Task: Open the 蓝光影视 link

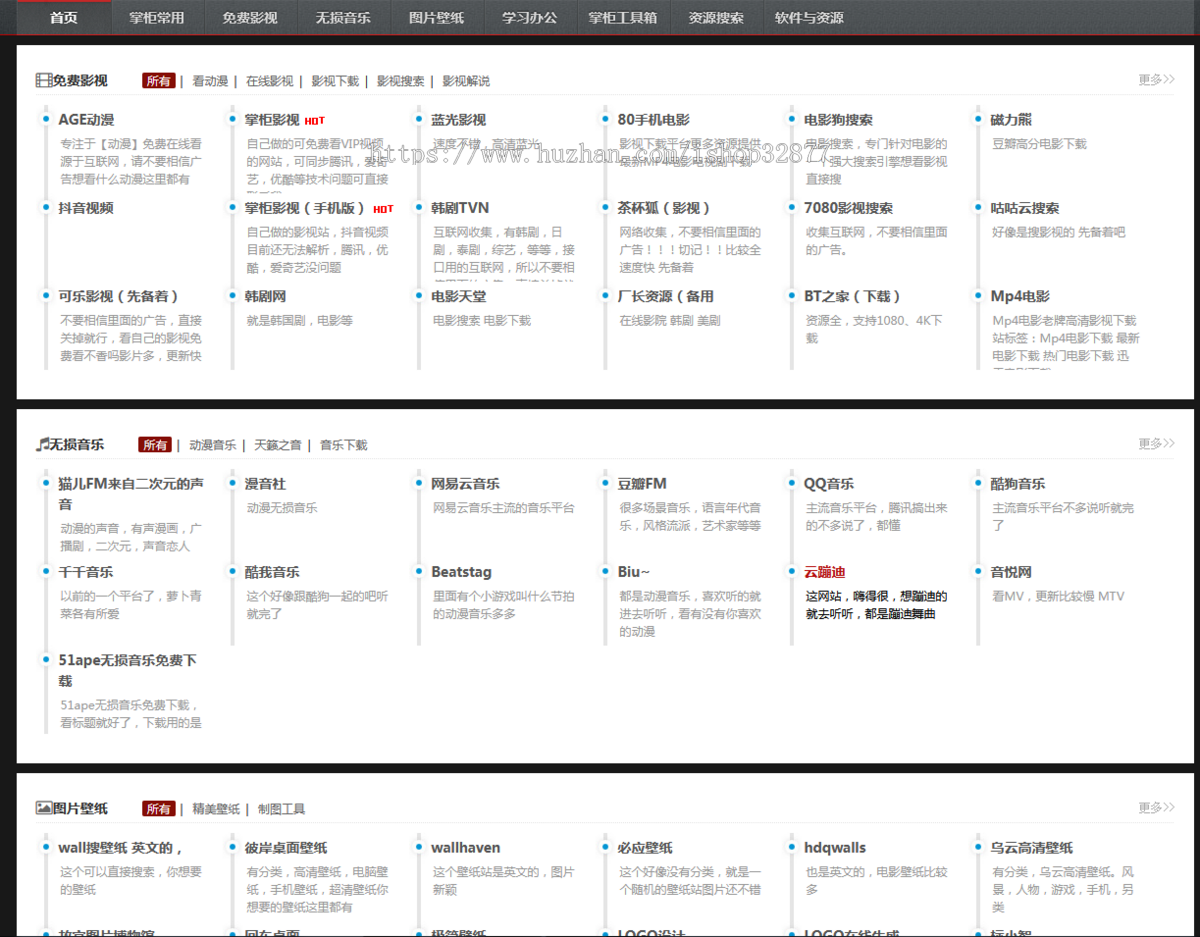Action: click(458, 120)
